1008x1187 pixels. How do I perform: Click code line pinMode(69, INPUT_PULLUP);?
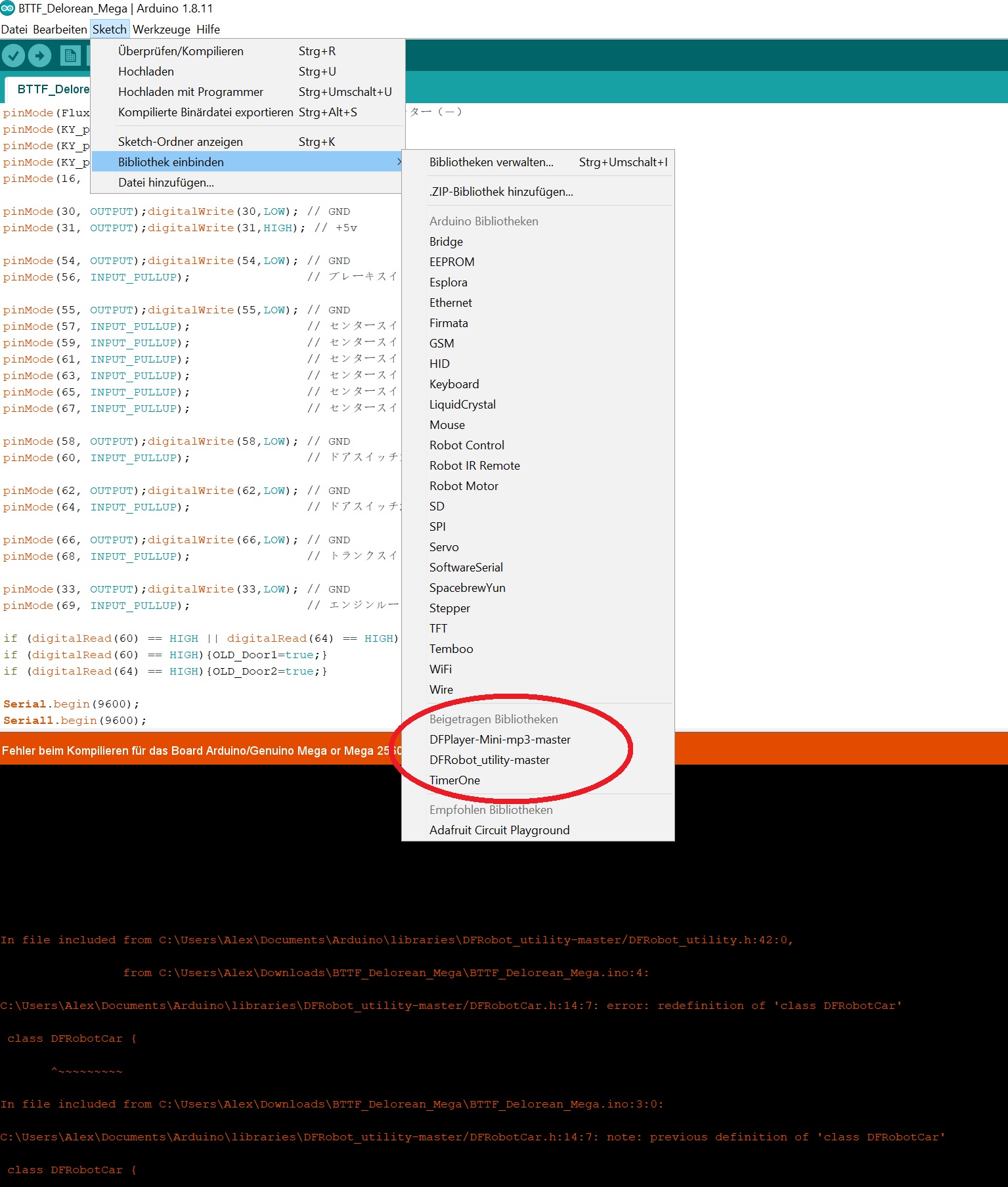click(97, 606)
